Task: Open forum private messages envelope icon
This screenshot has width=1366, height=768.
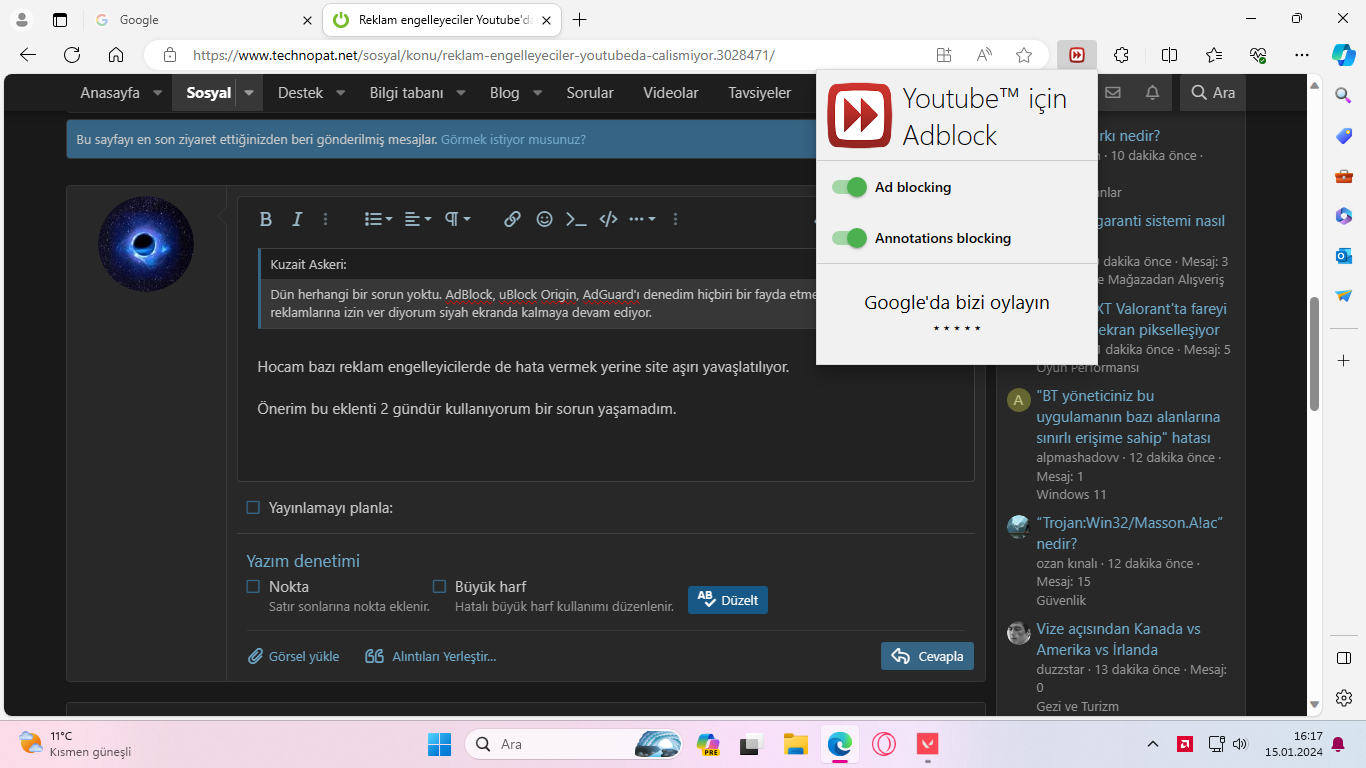Action: pyautogui.click(x=1112, y=93)
